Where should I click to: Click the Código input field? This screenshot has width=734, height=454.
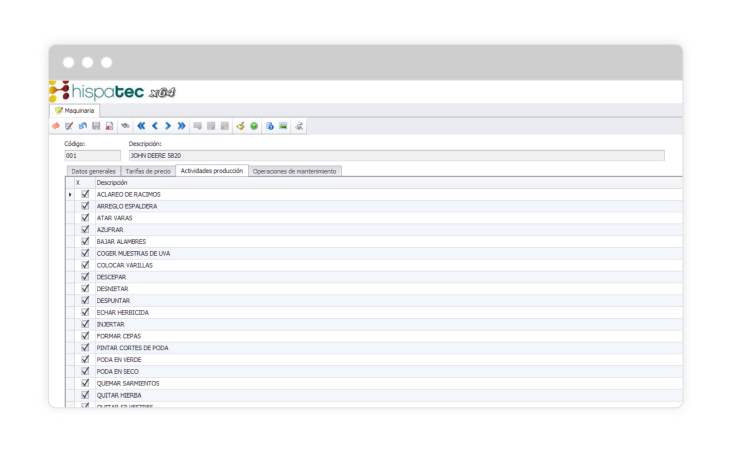point(92,156)
